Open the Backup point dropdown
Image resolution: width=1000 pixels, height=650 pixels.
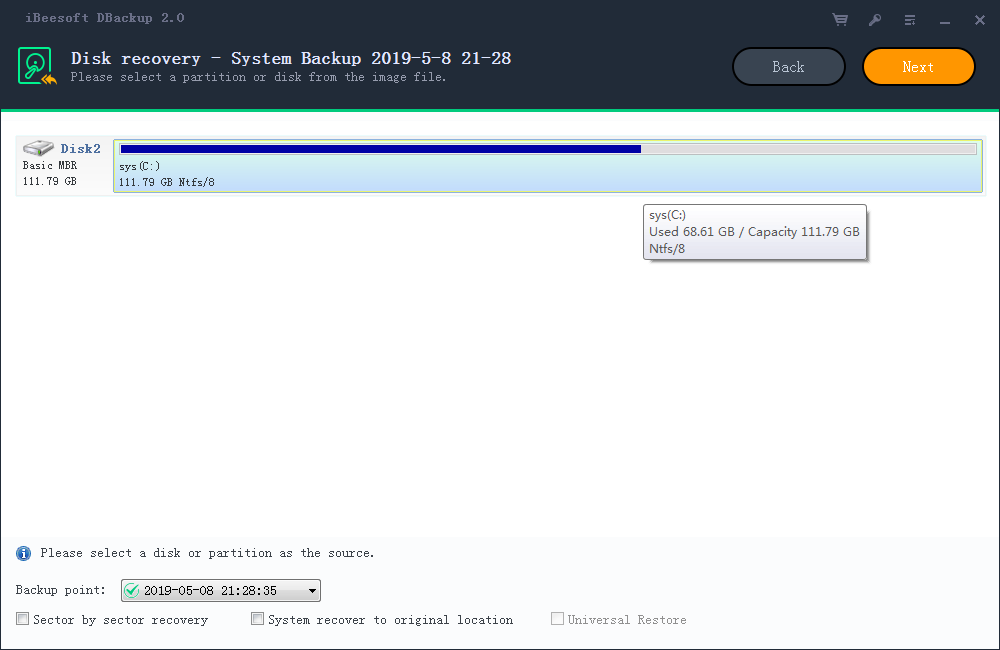point(221,591)
